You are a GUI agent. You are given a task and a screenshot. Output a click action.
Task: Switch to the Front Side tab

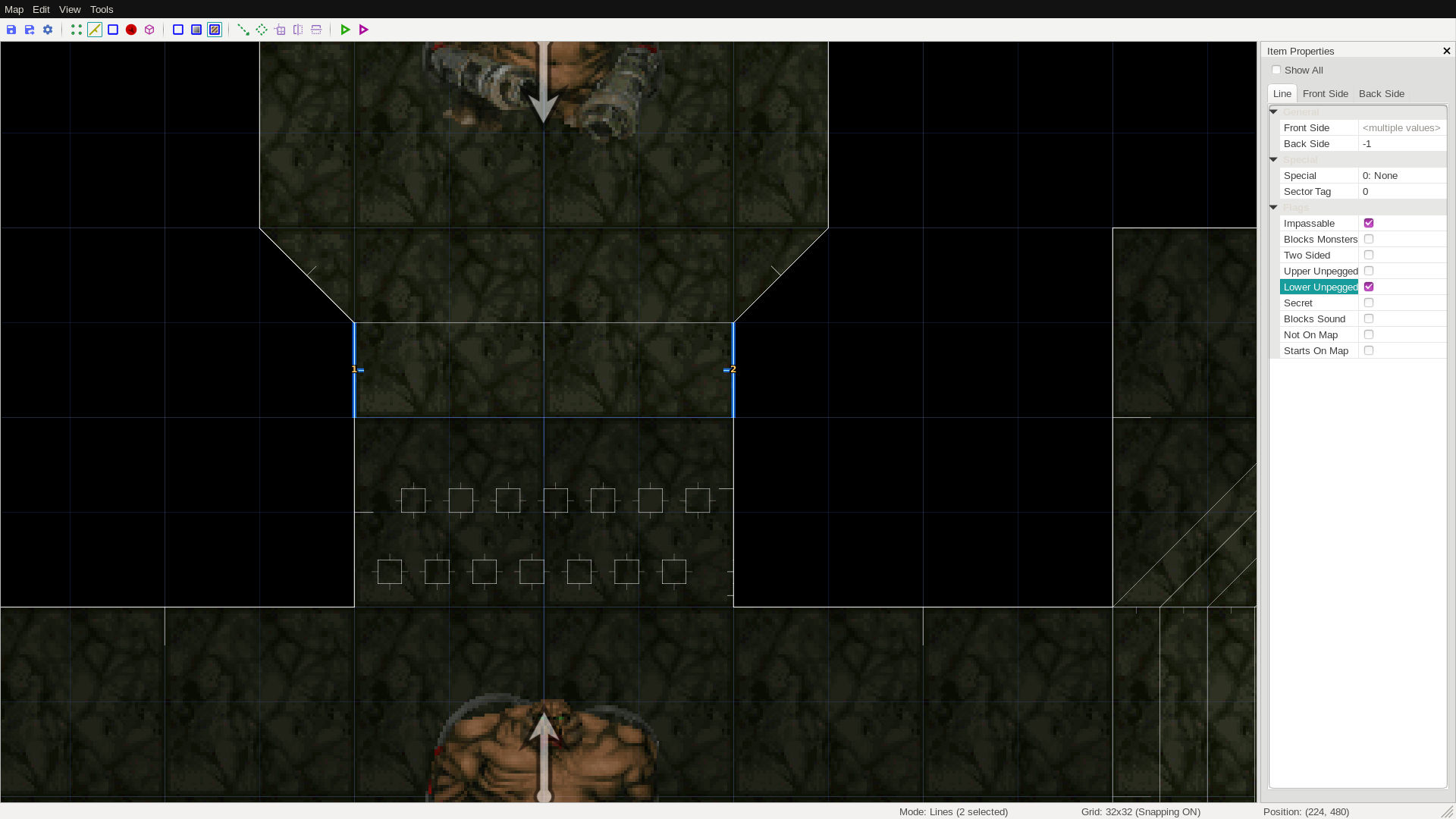point(1325,93)
